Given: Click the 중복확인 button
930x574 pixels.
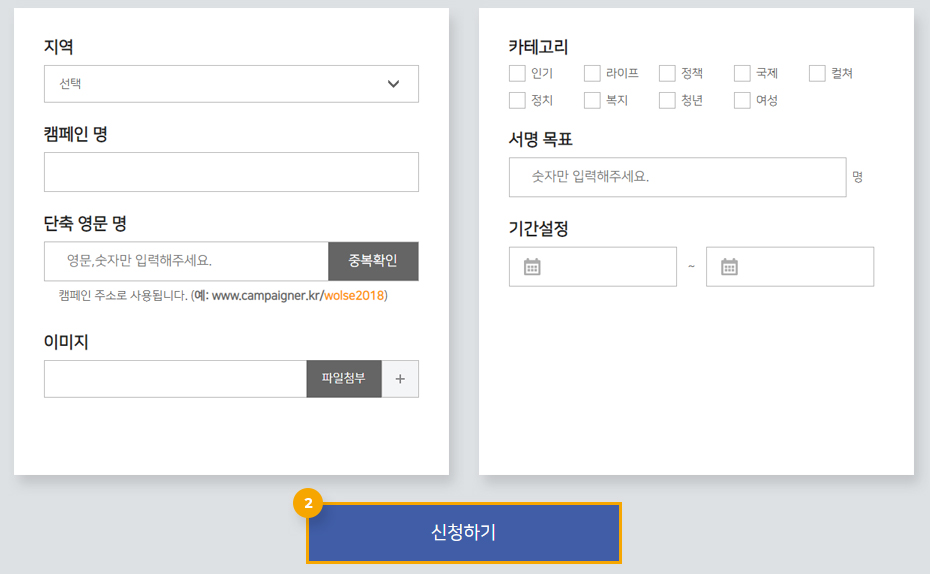Looking at the screenshot, I should click(373, 261).
